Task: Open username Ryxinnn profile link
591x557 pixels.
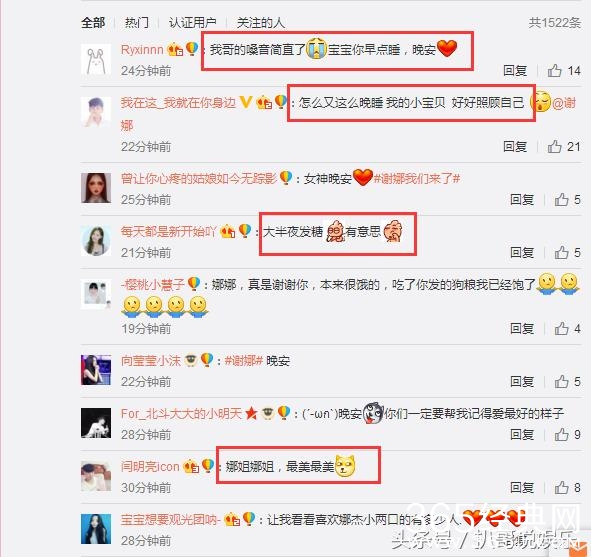Action: 142,50
